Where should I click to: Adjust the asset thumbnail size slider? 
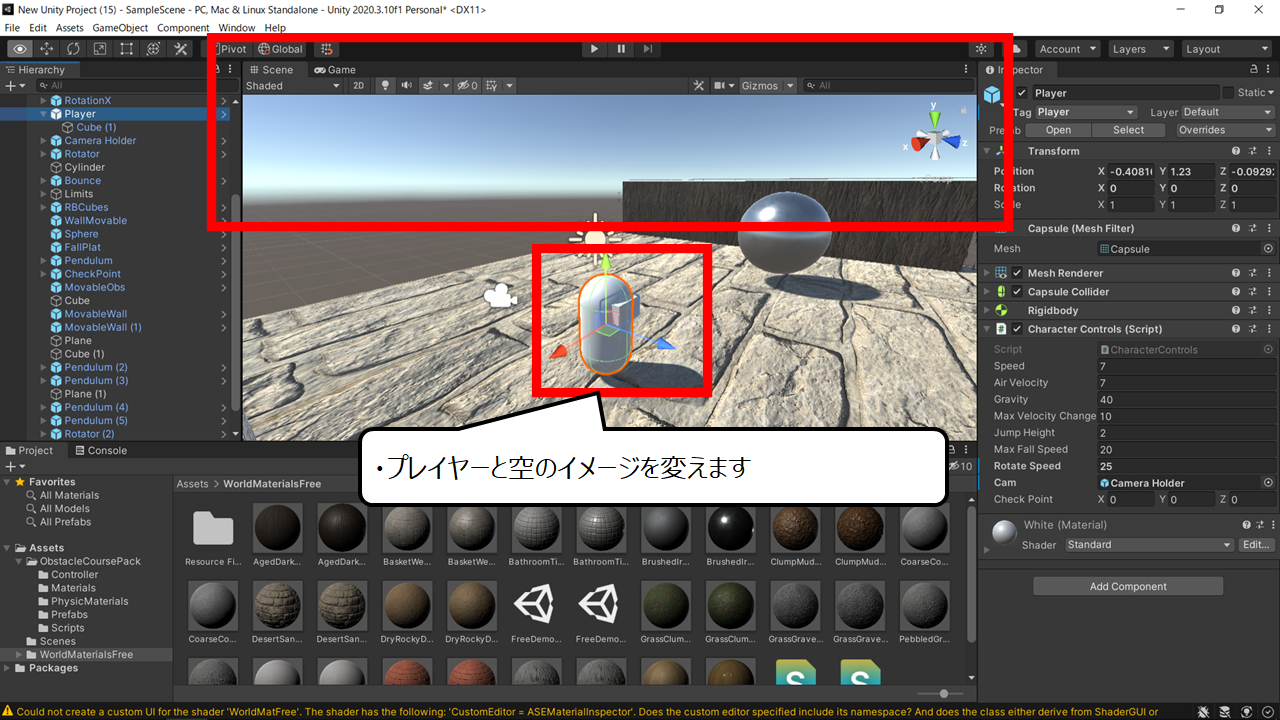(x=944, y=694)
